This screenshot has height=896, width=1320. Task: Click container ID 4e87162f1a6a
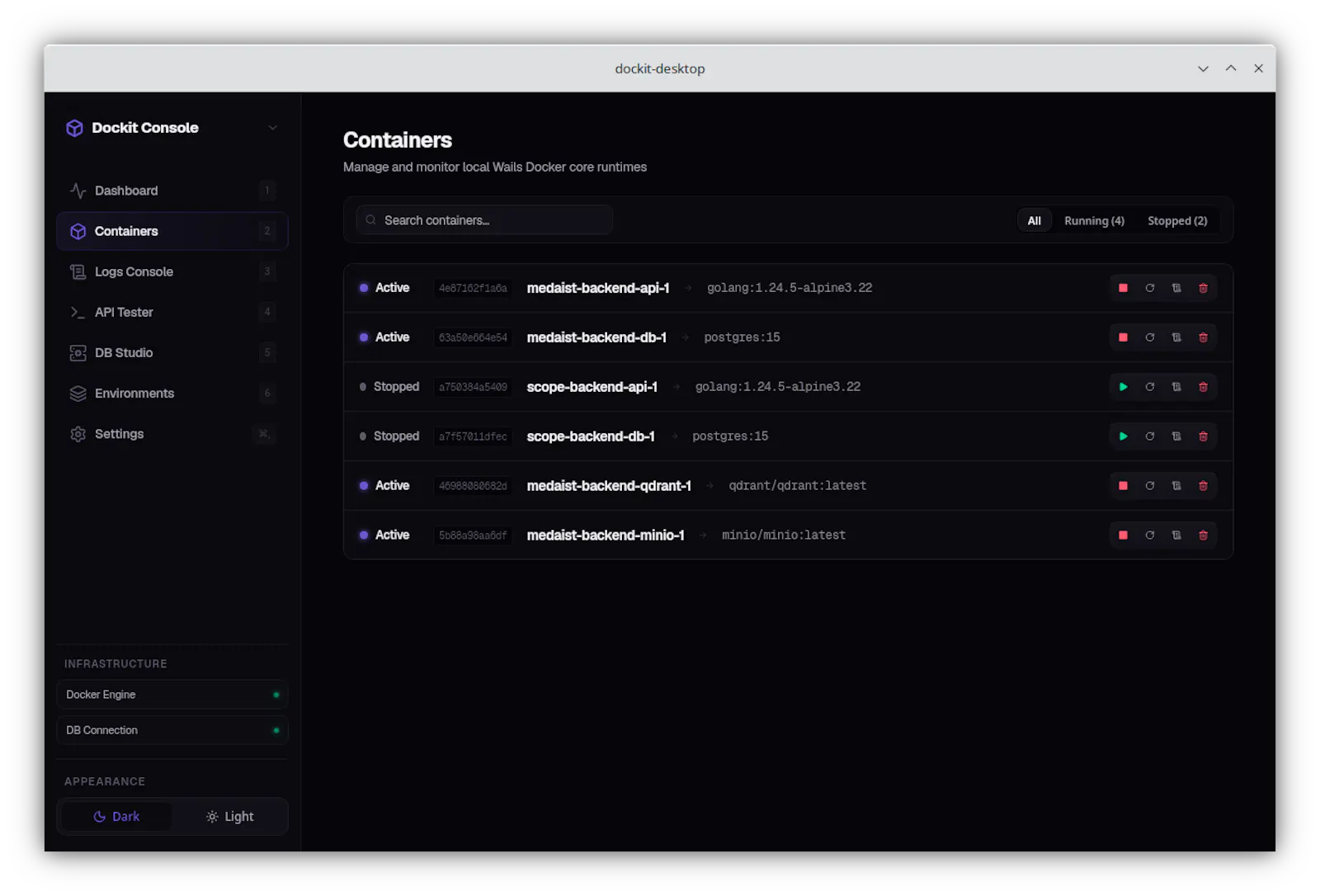point(473,288)
